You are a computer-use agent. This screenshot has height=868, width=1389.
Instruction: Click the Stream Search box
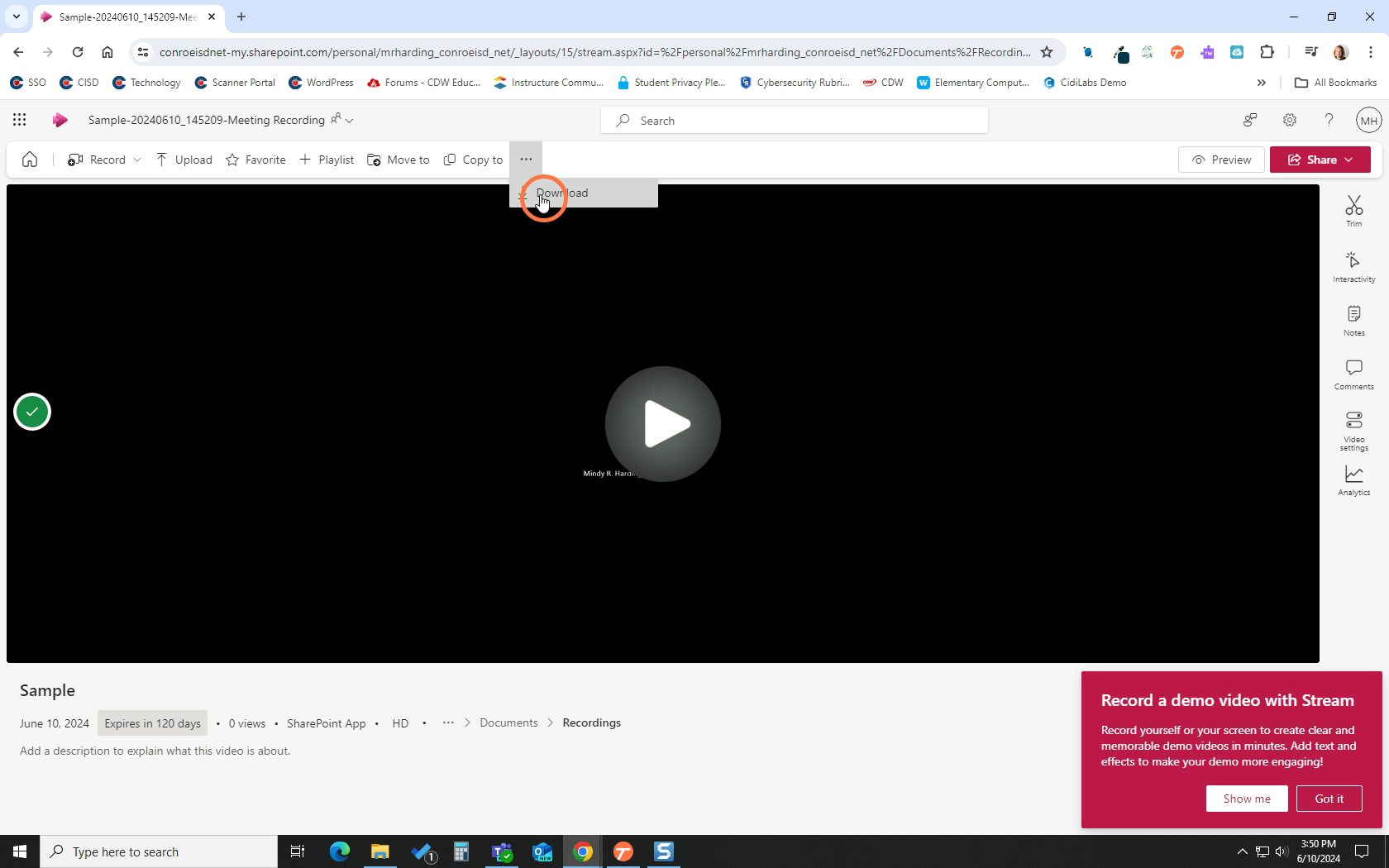pos(795,121)
